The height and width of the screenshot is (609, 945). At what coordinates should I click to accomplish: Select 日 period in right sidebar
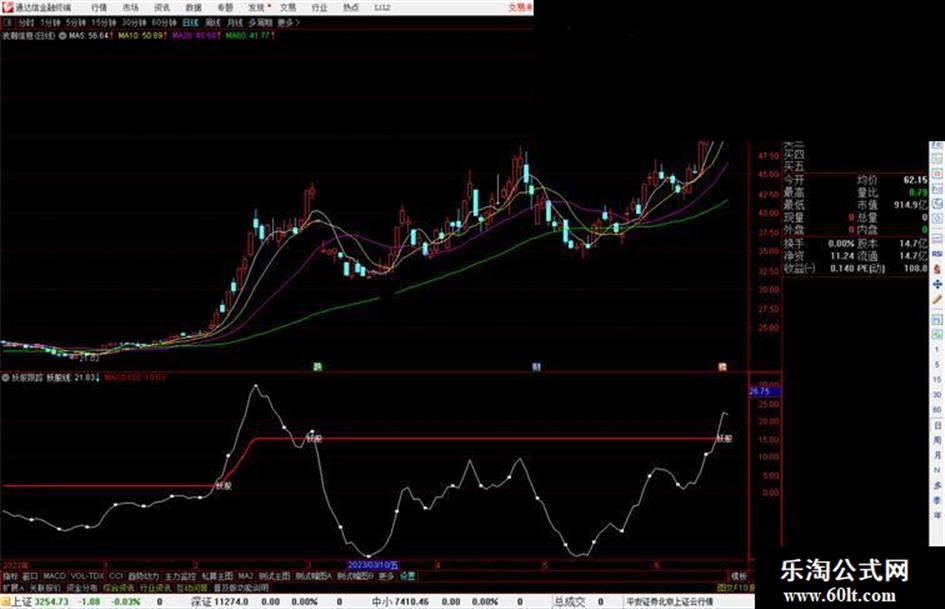tap(937, 425)
